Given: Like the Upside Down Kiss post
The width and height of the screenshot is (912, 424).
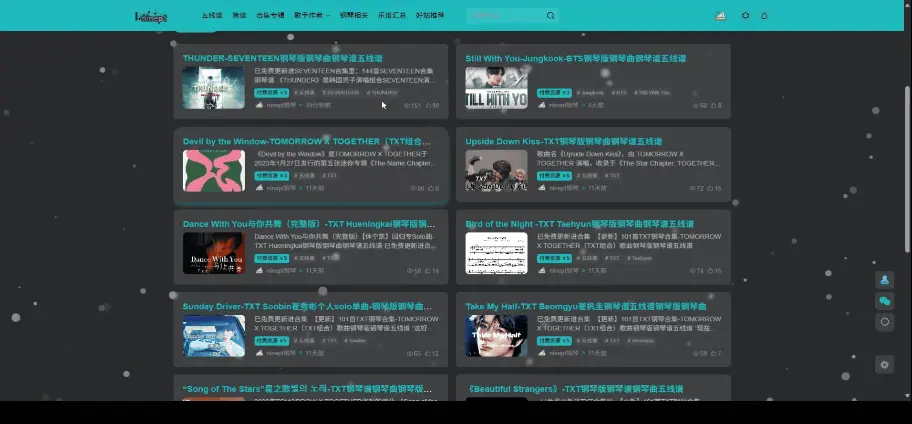Looking at the screenshot, I should point(715,188).
